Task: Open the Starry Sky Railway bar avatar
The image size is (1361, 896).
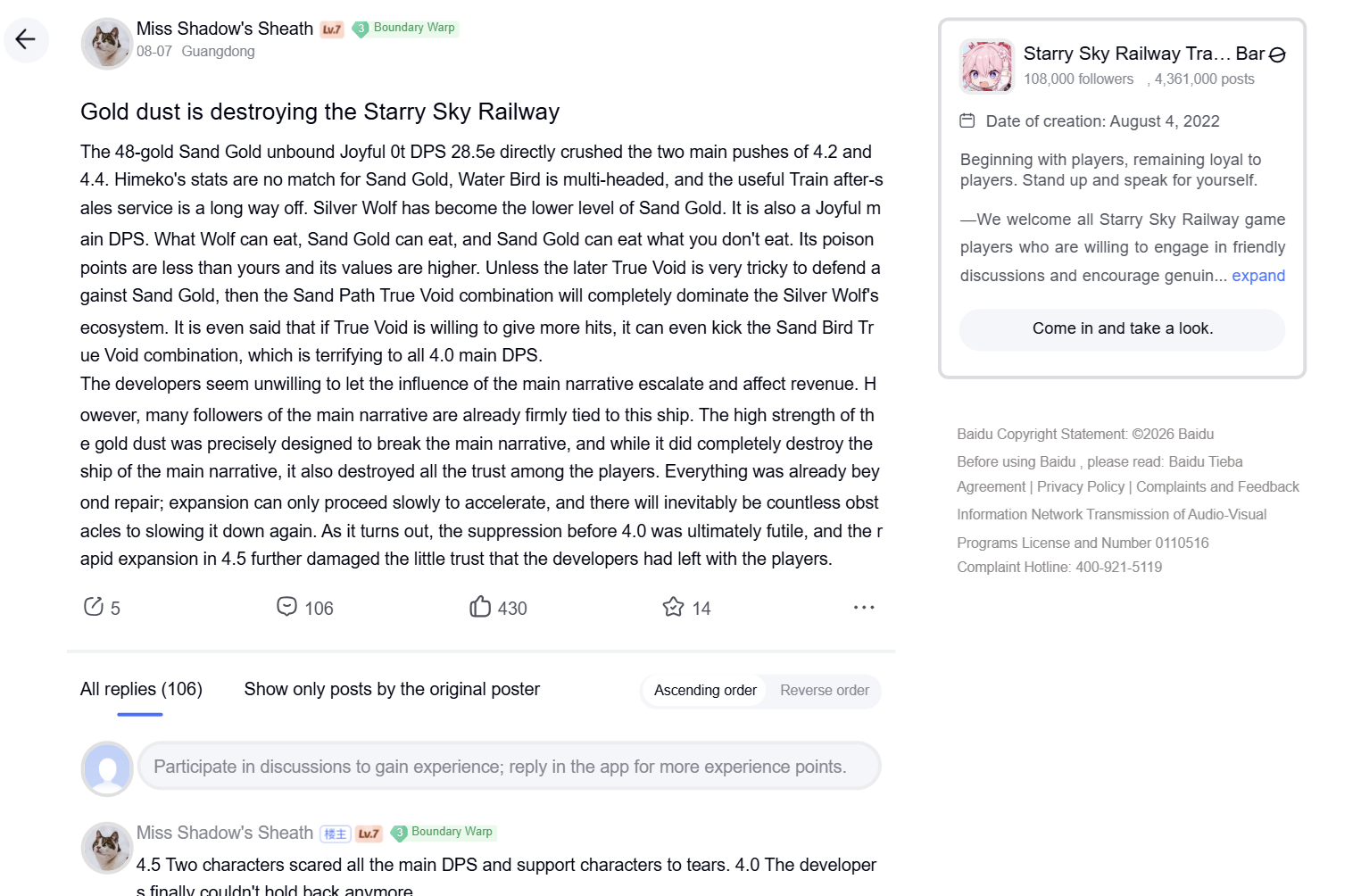Action: (x=987, y=66)
